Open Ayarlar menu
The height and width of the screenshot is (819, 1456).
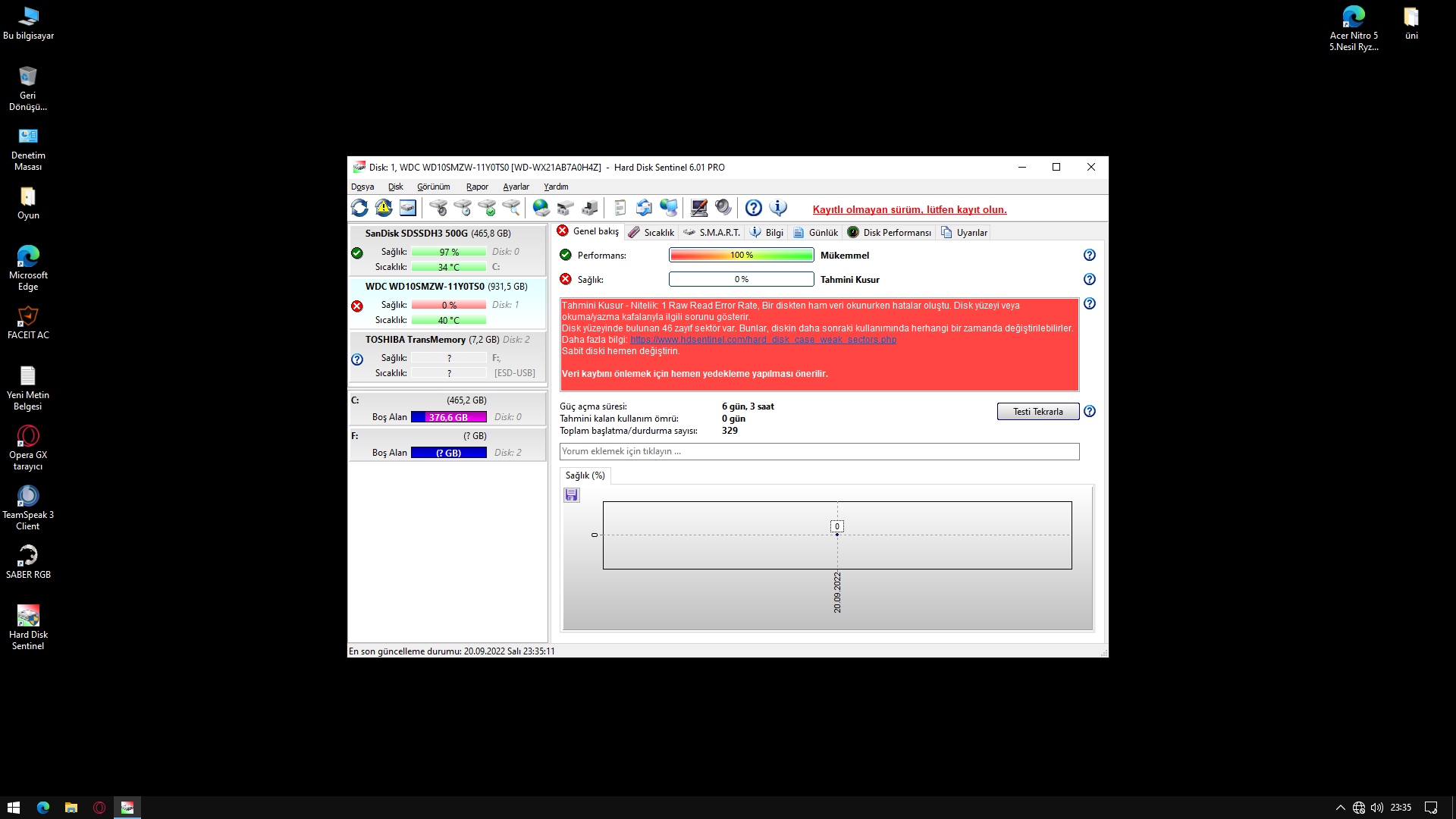516,187
